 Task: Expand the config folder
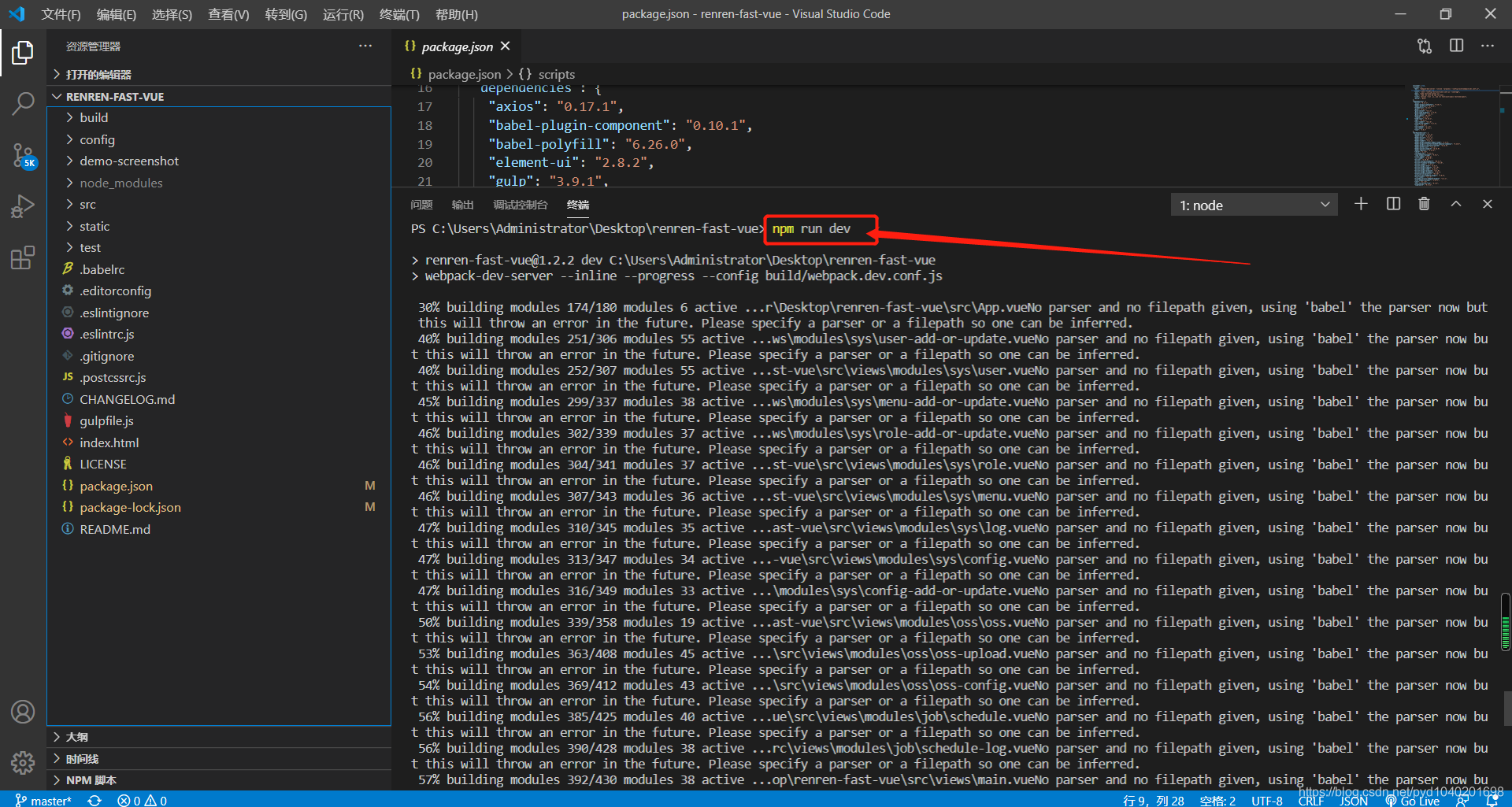point(219,139)
